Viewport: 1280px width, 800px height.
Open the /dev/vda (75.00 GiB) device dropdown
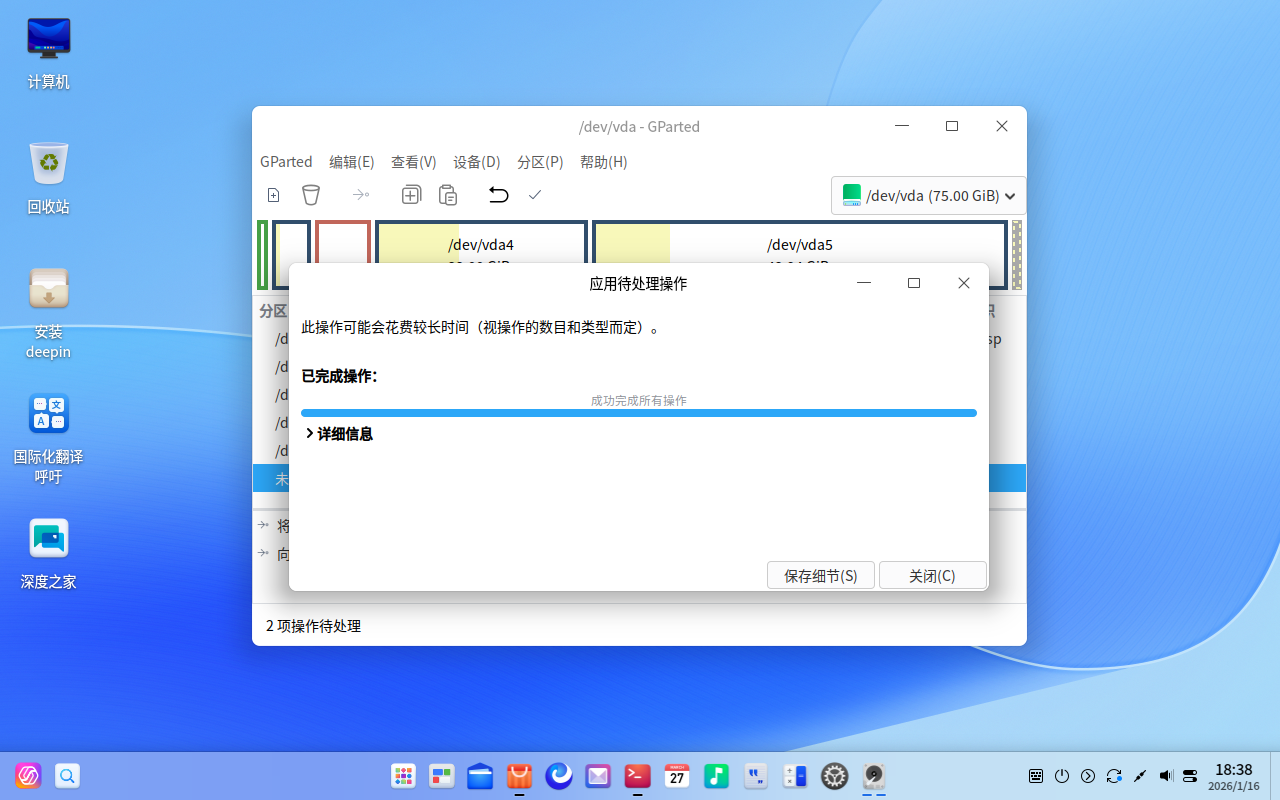928,195
